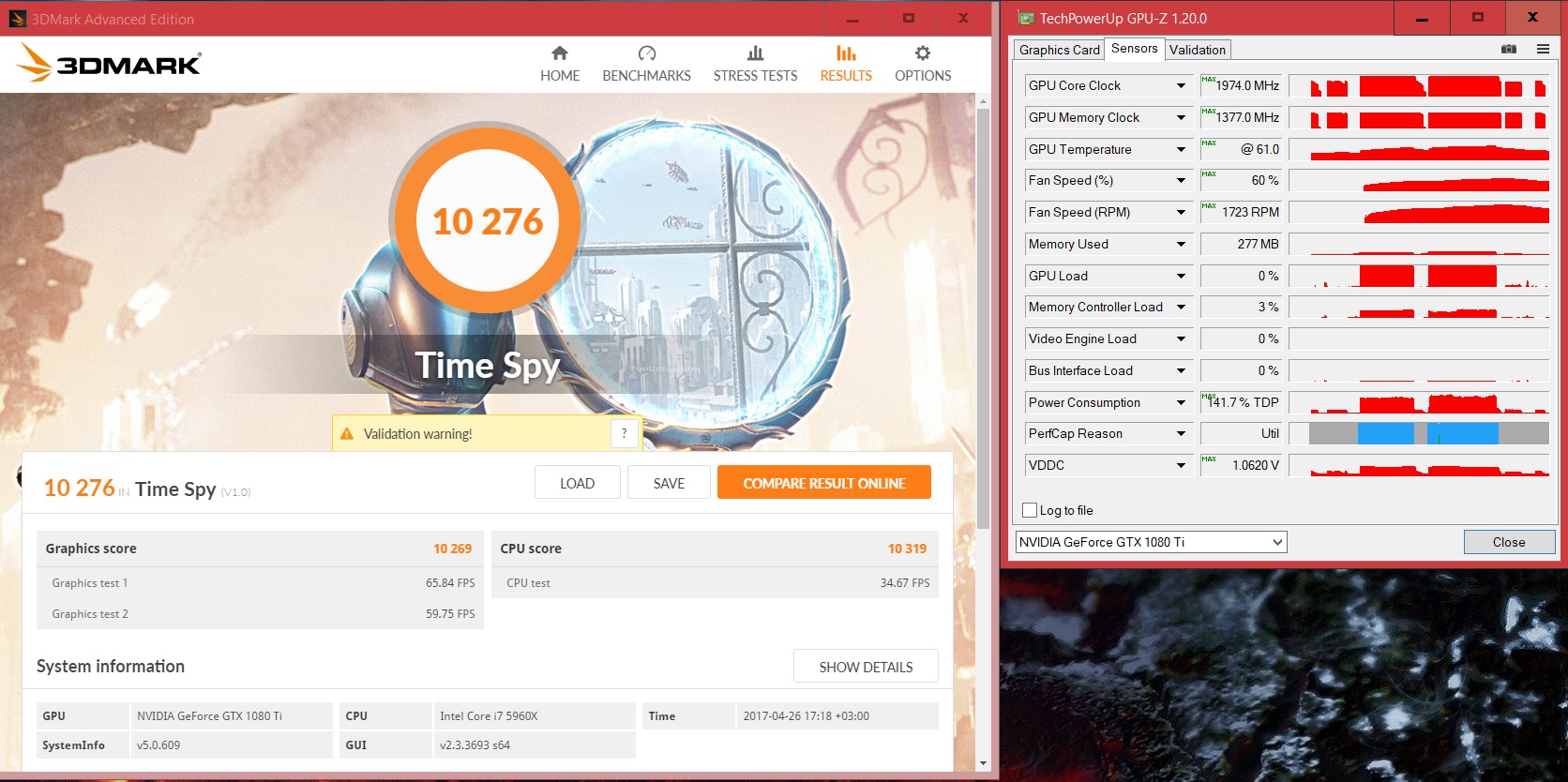Go to the HOME menu label
The width and height of the screenshot is (1568, 782).
[x=560, y=76]
